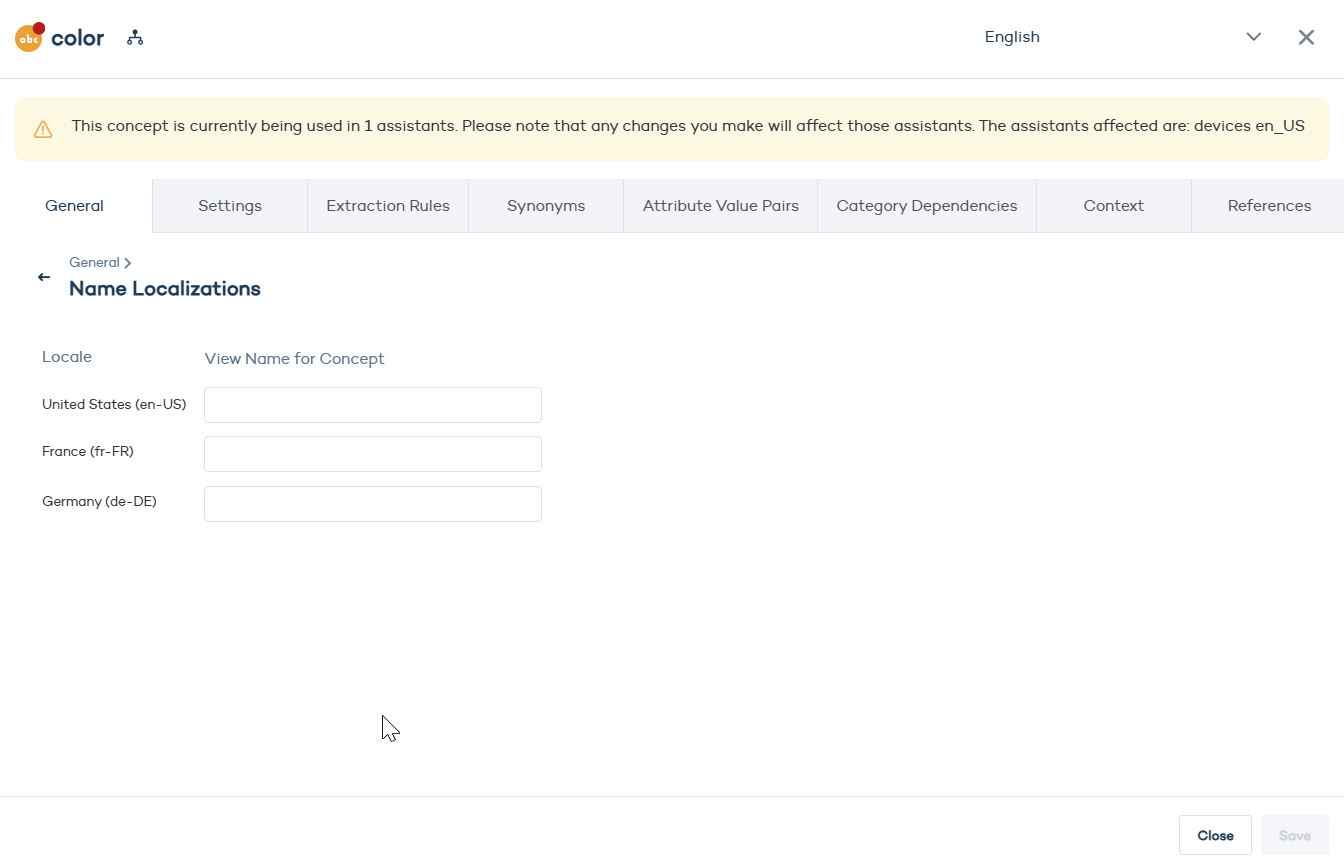Click the Save button
Viewport: 1344px width, 866px height.
tap(1295, 835)
